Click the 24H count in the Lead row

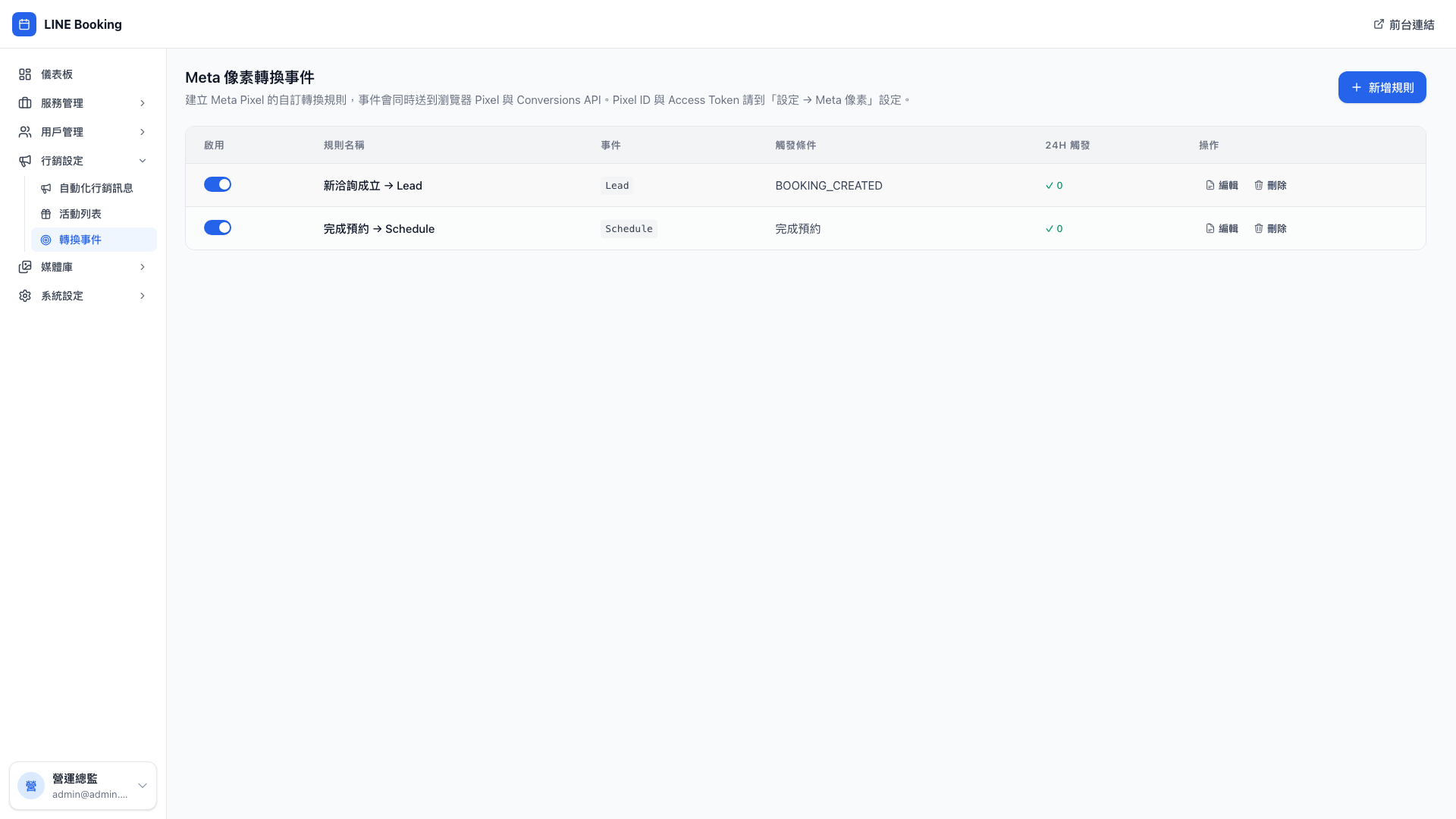click(1054, 185)
